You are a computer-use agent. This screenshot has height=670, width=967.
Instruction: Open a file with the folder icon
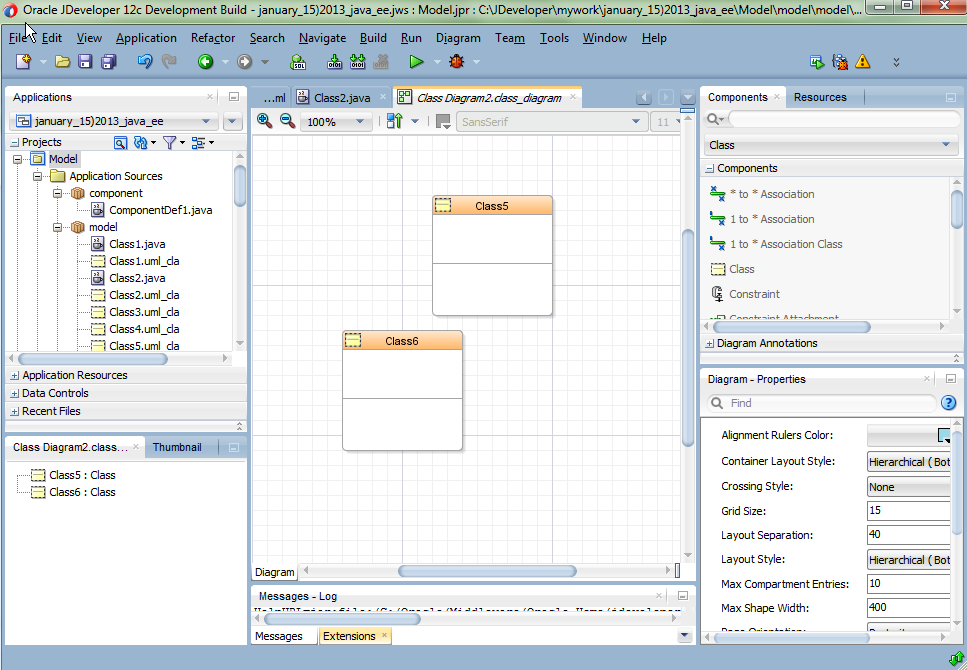(62, 61)
